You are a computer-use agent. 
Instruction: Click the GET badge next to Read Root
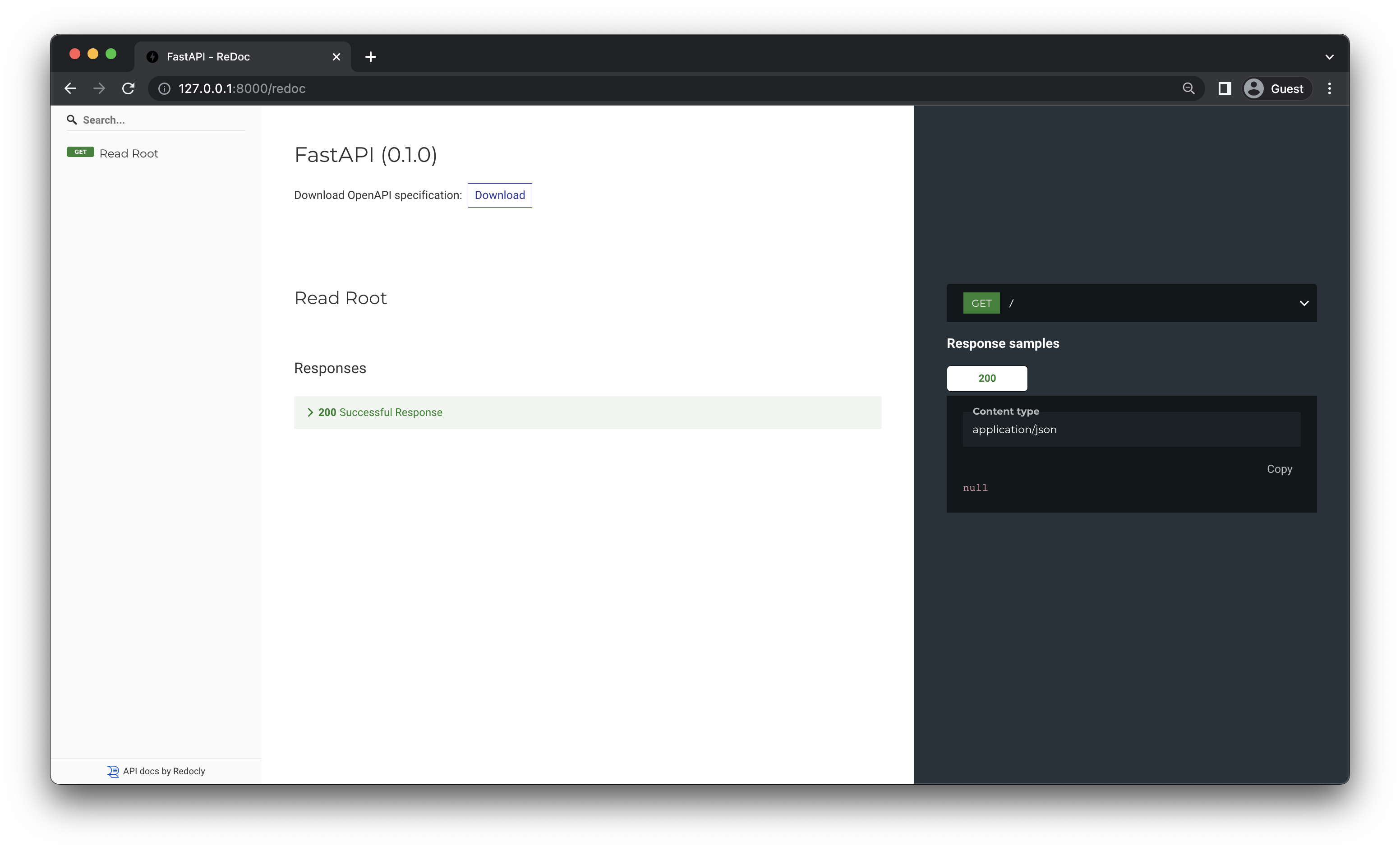coord(80,153)
